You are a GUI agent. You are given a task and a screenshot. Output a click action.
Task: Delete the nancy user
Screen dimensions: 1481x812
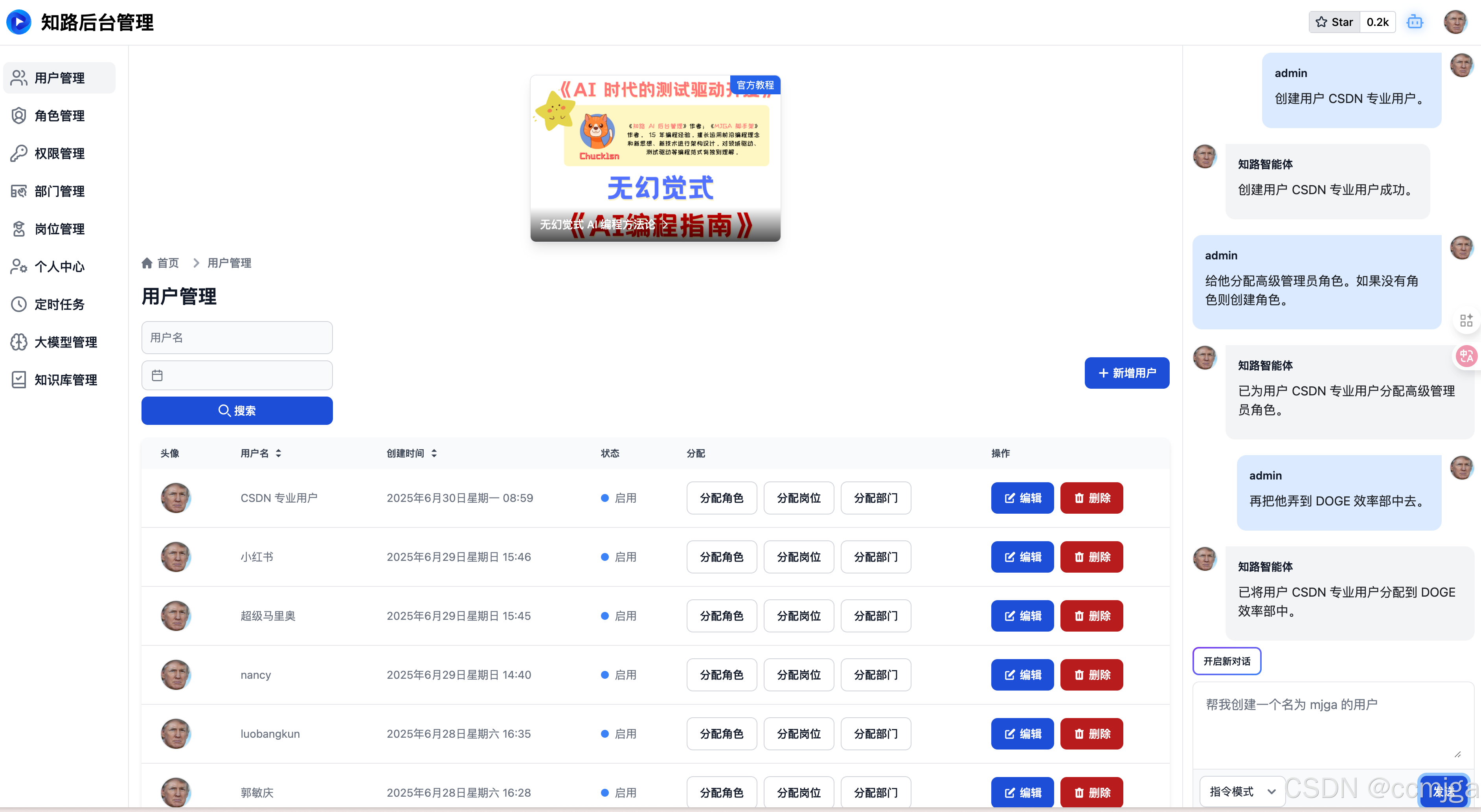1091,674
